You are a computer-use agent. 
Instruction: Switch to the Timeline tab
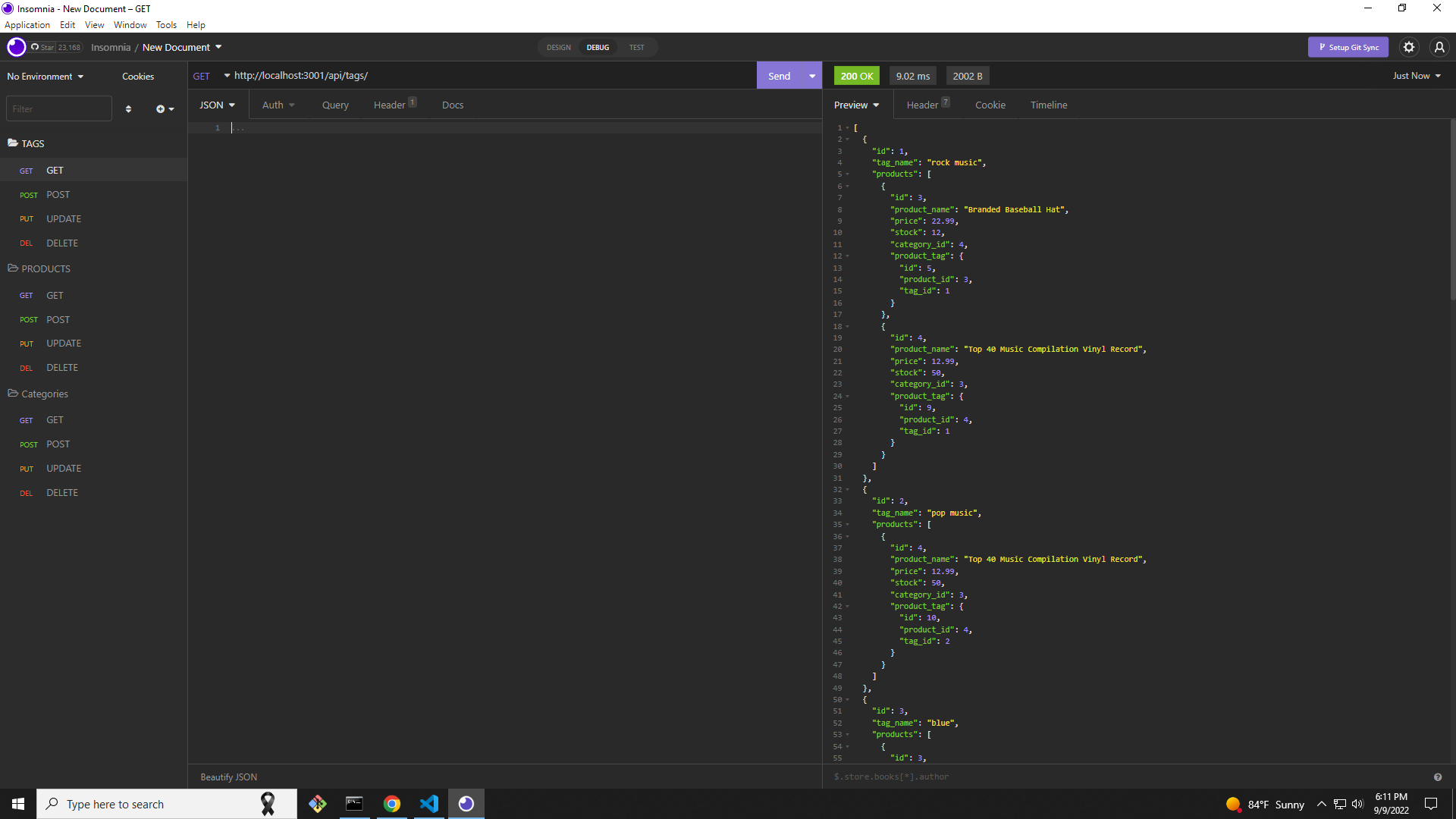[x=1049, y=105]
